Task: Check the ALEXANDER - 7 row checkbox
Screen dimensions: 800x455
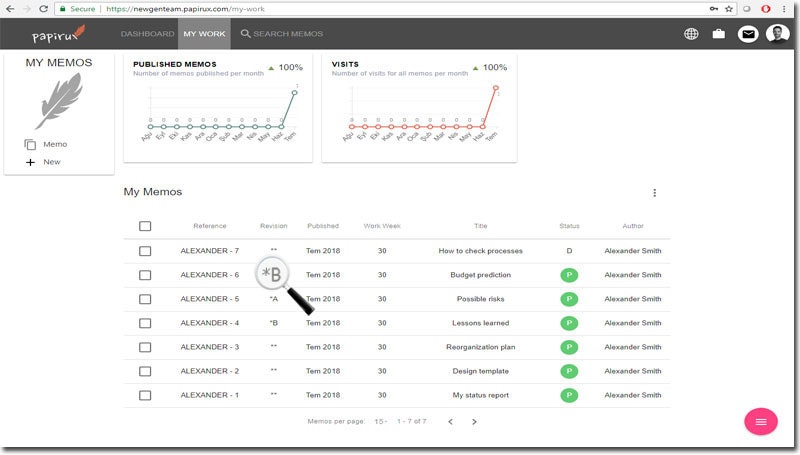Action: pos(145,251)
